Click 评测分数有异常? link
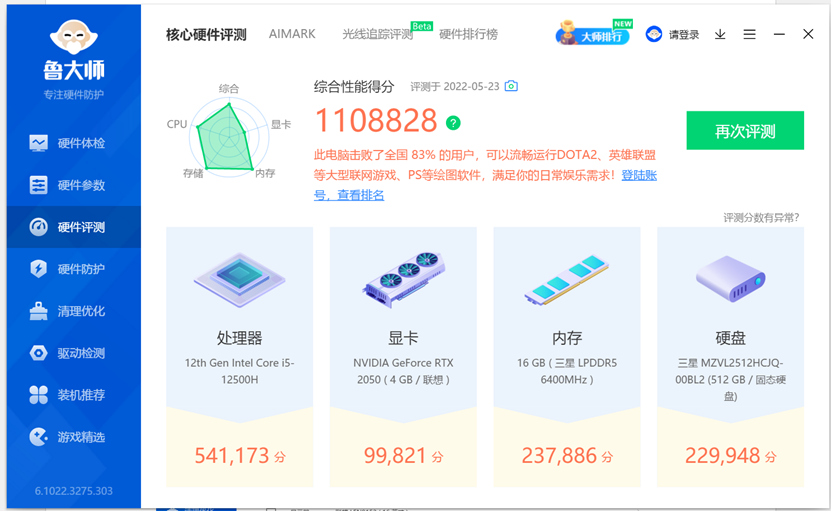Screen dimensions: 831x511 761,218
